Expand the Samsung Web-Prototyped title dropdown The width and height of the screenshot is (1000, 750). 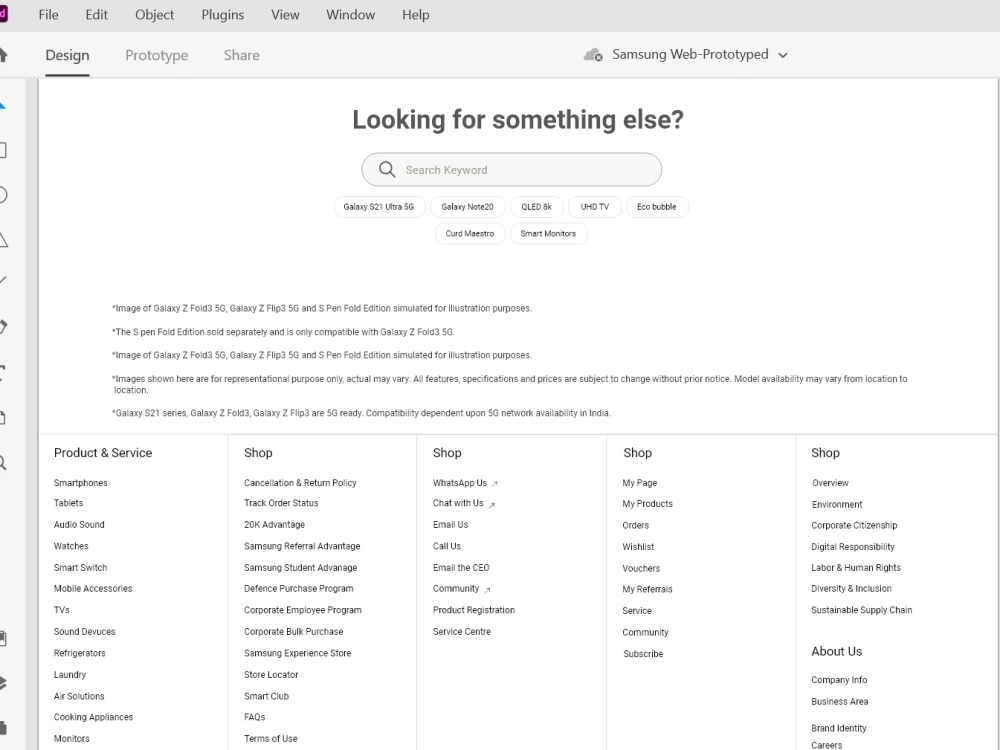pos(783,55)
